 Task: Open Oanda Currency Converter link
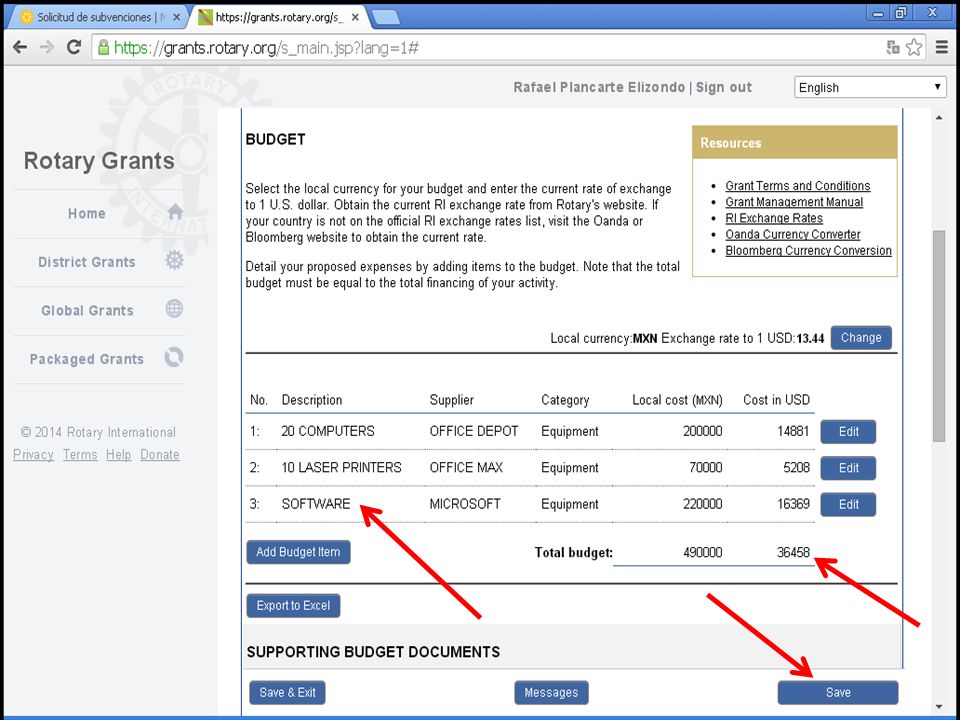[793, 234]
